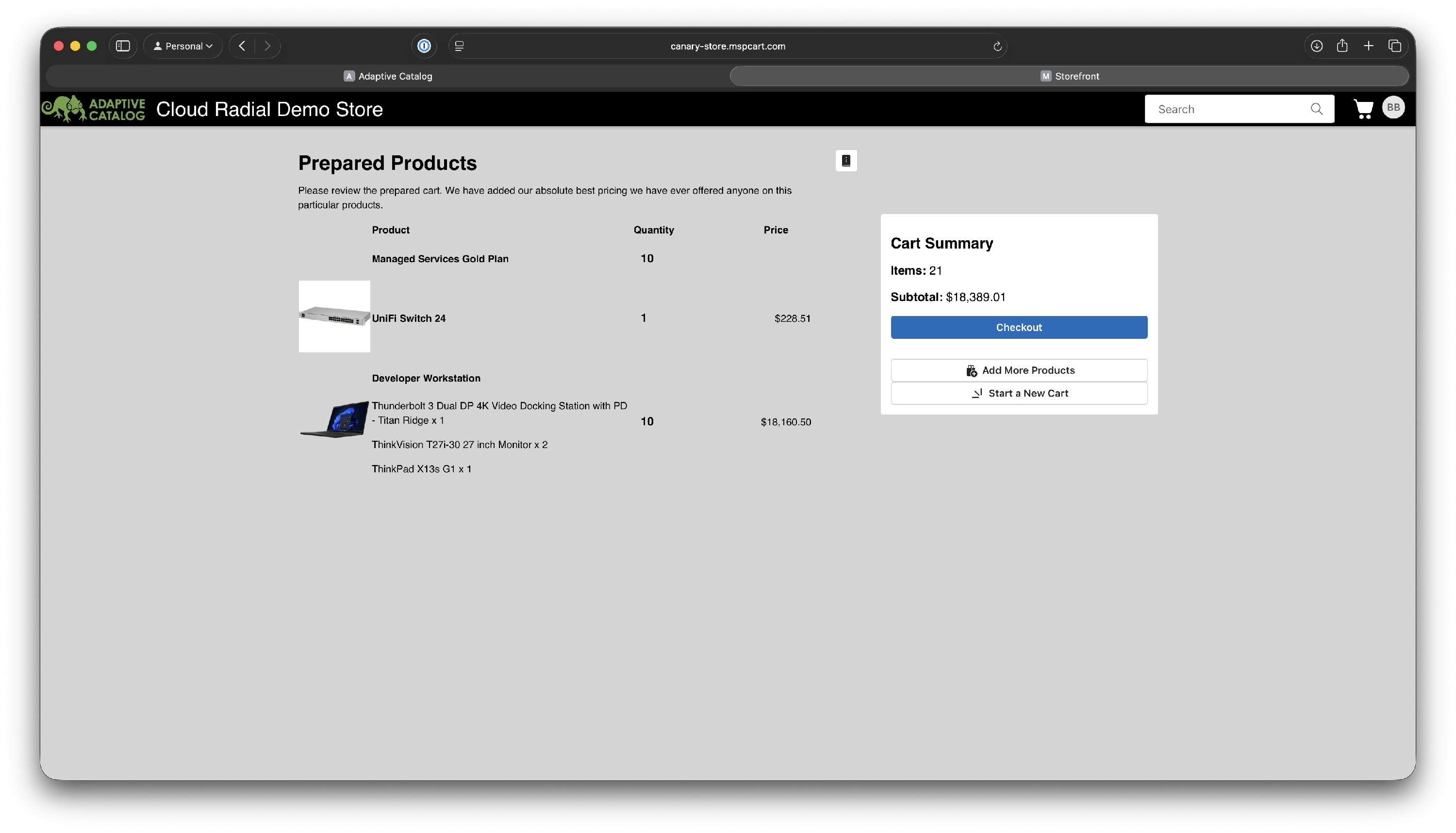Viewport: 1456px width, 833px height.
Task: Click the UniFi Switch 24 thumbnail
Action: click(334, 317)
